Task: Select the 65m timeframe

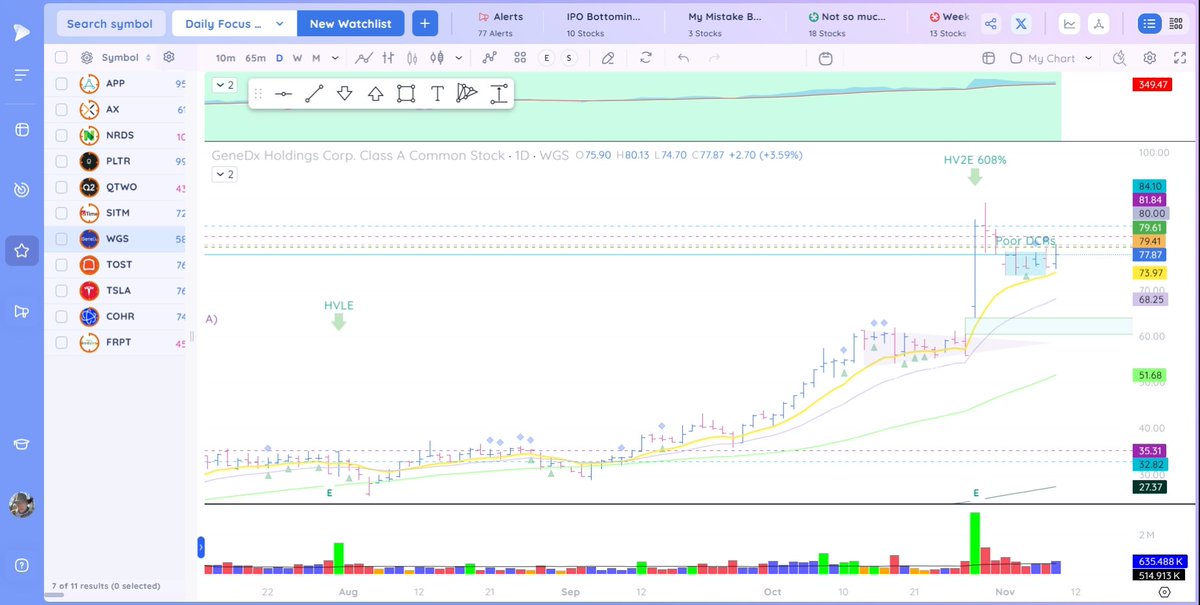Action: click(x=255, y=58)
